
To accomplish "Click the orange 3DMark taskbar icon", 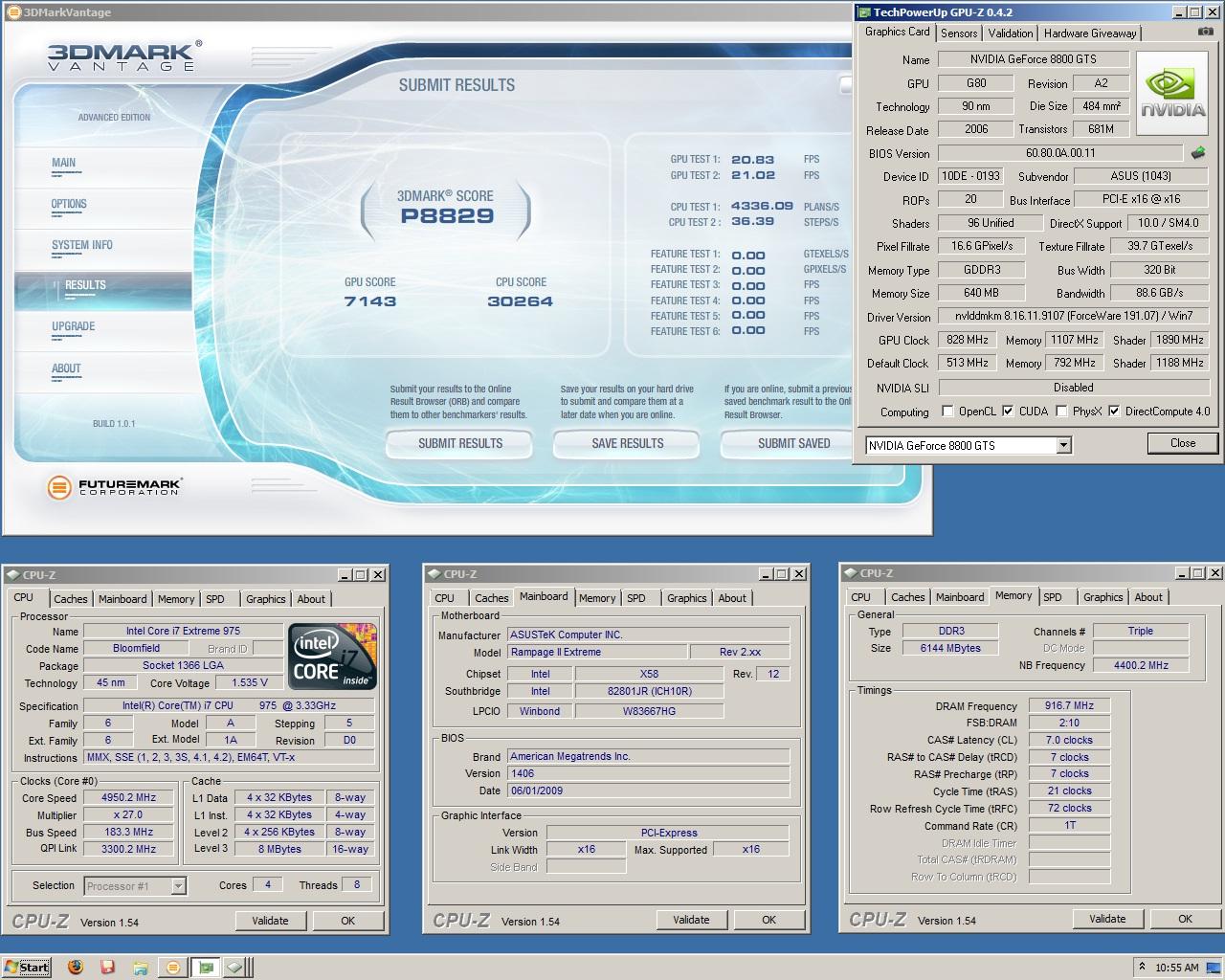I will (x=173, y=967).
